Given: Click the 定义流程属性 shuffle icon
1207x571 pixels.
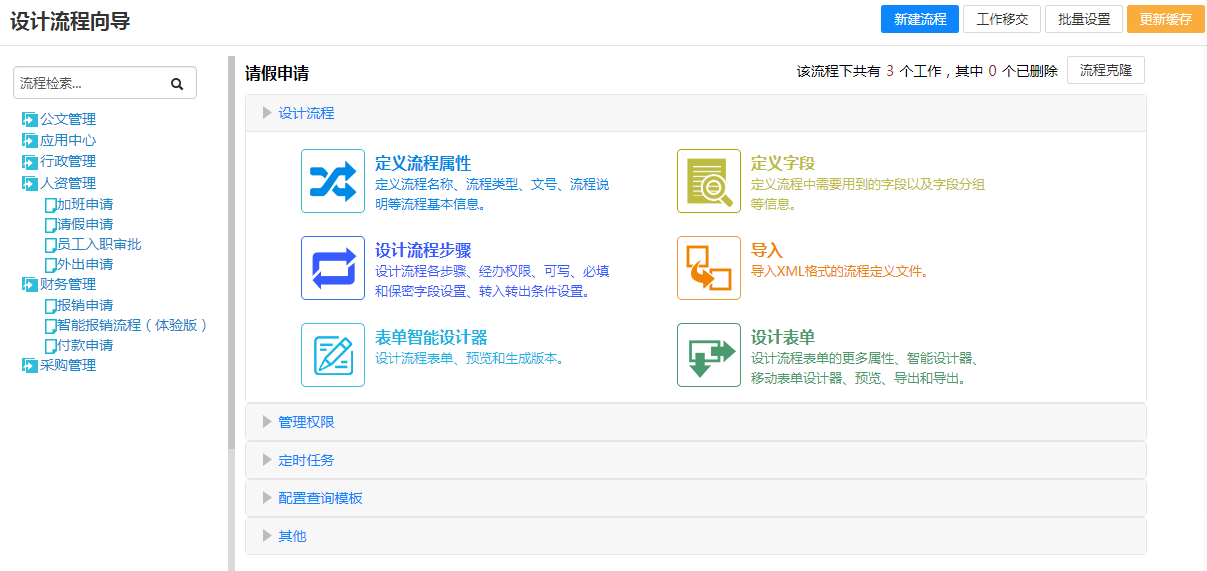Looking at the screenshot, I should point(332,181).
